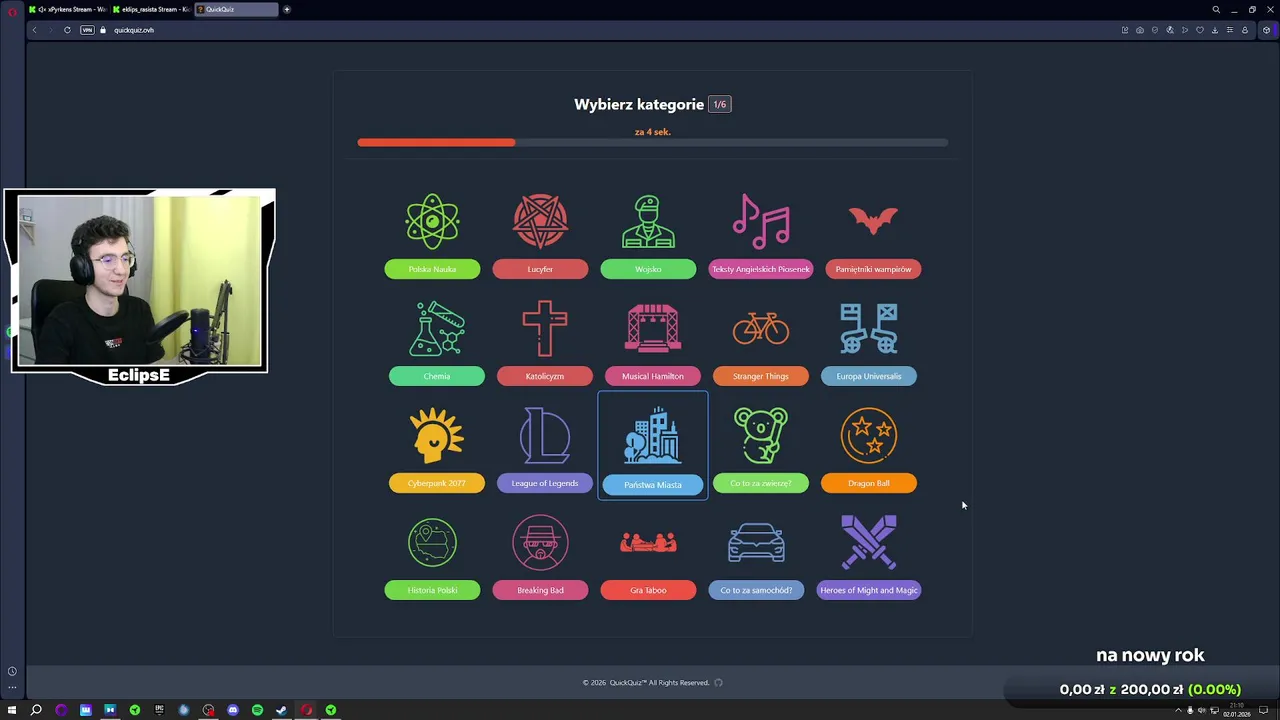This screenshot has height=720, width=1280.
Task: Click the music notes category icon
Action: (x=761, y=221)
